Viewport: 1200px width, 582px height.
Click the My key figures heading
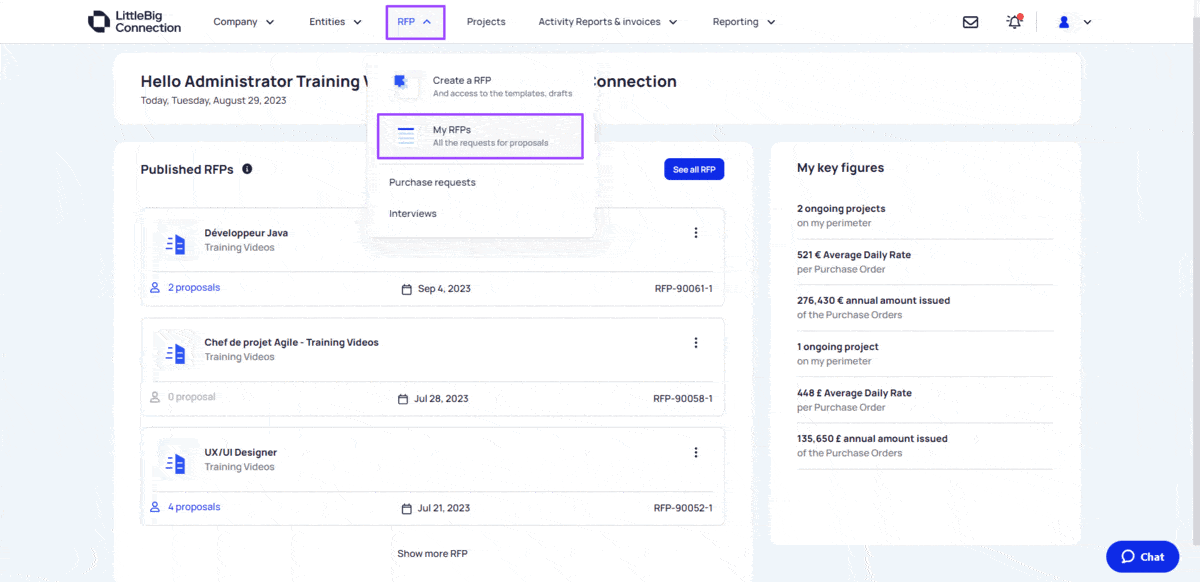click(841, 168)
